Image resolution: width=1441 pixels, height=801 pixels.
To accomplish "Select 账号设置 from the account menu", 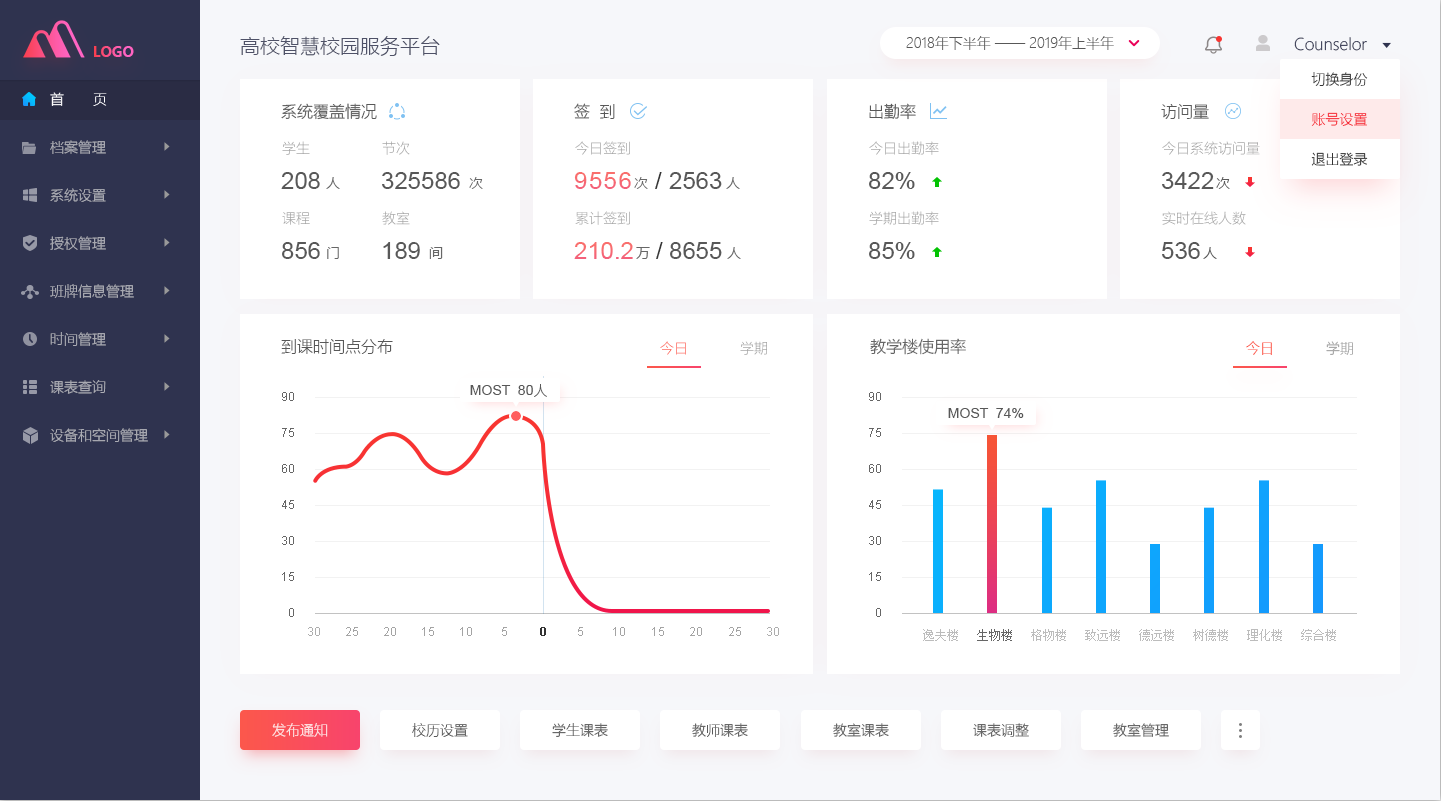I will pos(1339,119).
